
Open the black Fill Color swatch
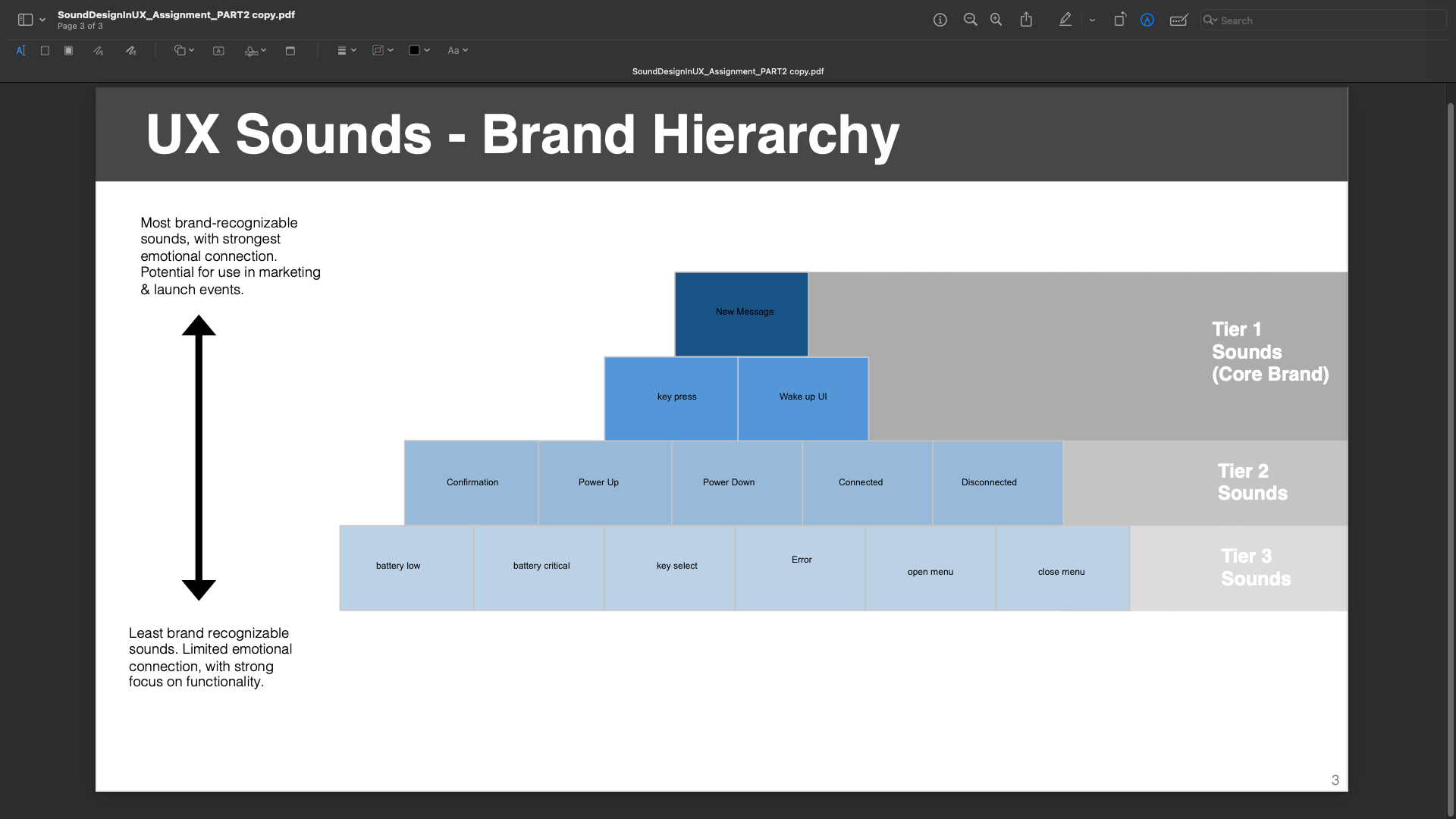(x=419, y=51)
